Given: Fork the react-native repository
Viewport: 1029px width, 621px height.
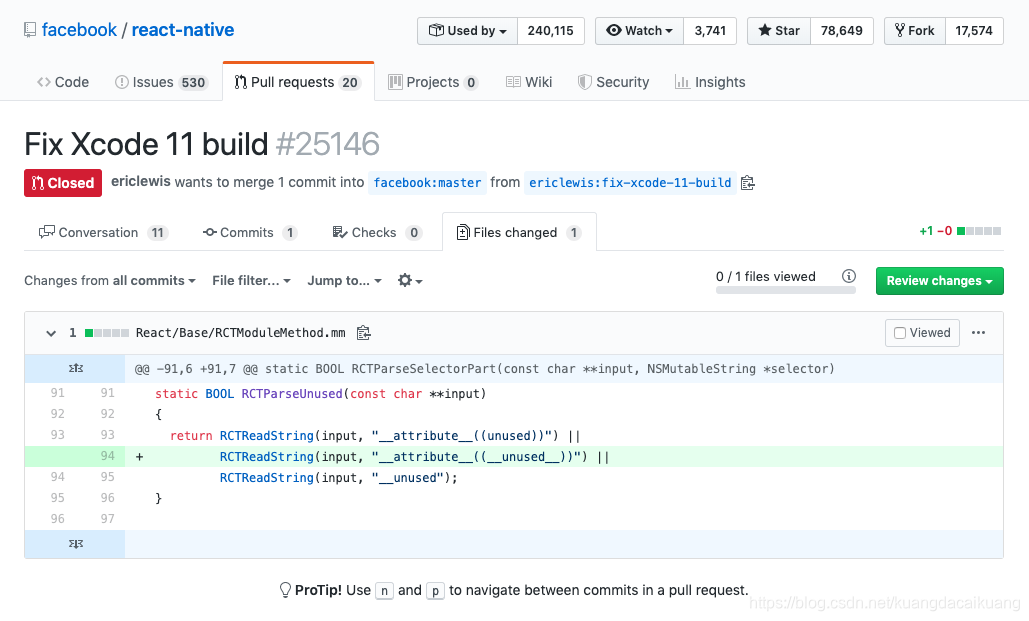Looking at the screenshot, I should tap(915, 31).
